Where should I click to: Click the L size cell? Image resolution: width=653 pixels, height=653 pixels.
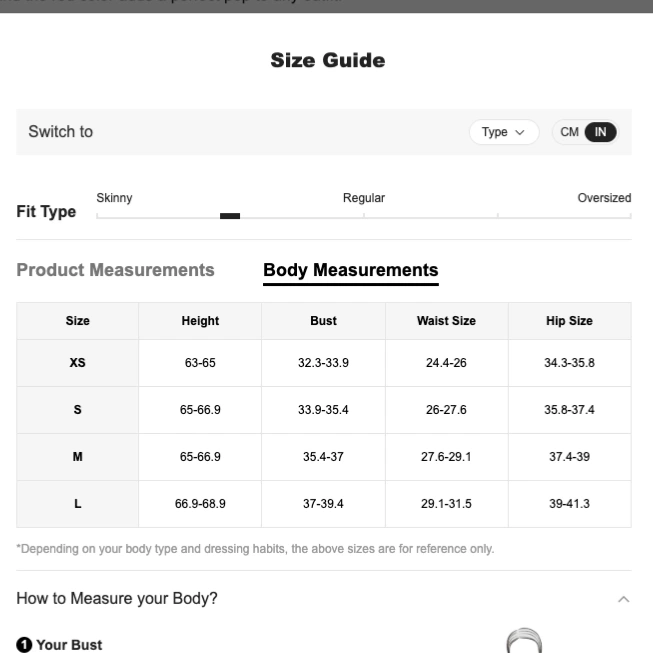(x=77, y=504)
